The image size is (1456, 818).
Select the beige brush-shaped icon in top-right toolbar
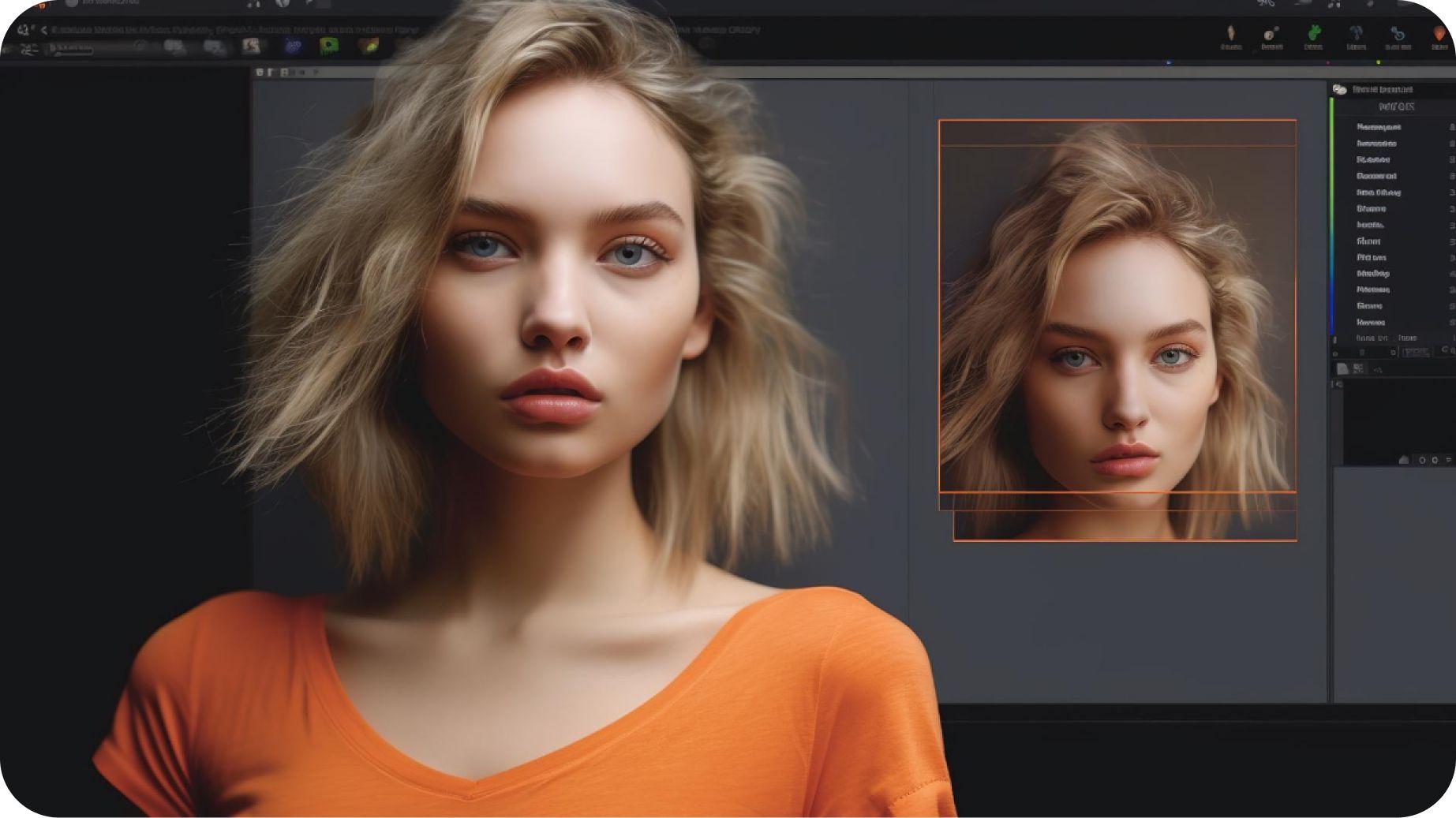click(1230, 34)
